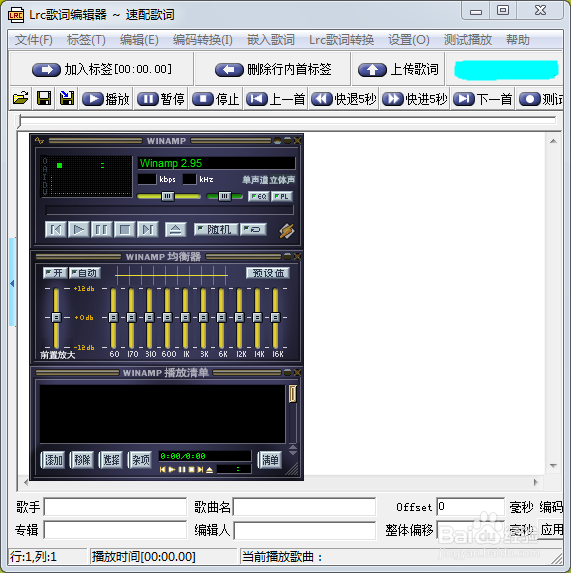Click playlist 添加 add button
Image resolution: width=571 pixels, height=573 pixels.
pos(53,460)
